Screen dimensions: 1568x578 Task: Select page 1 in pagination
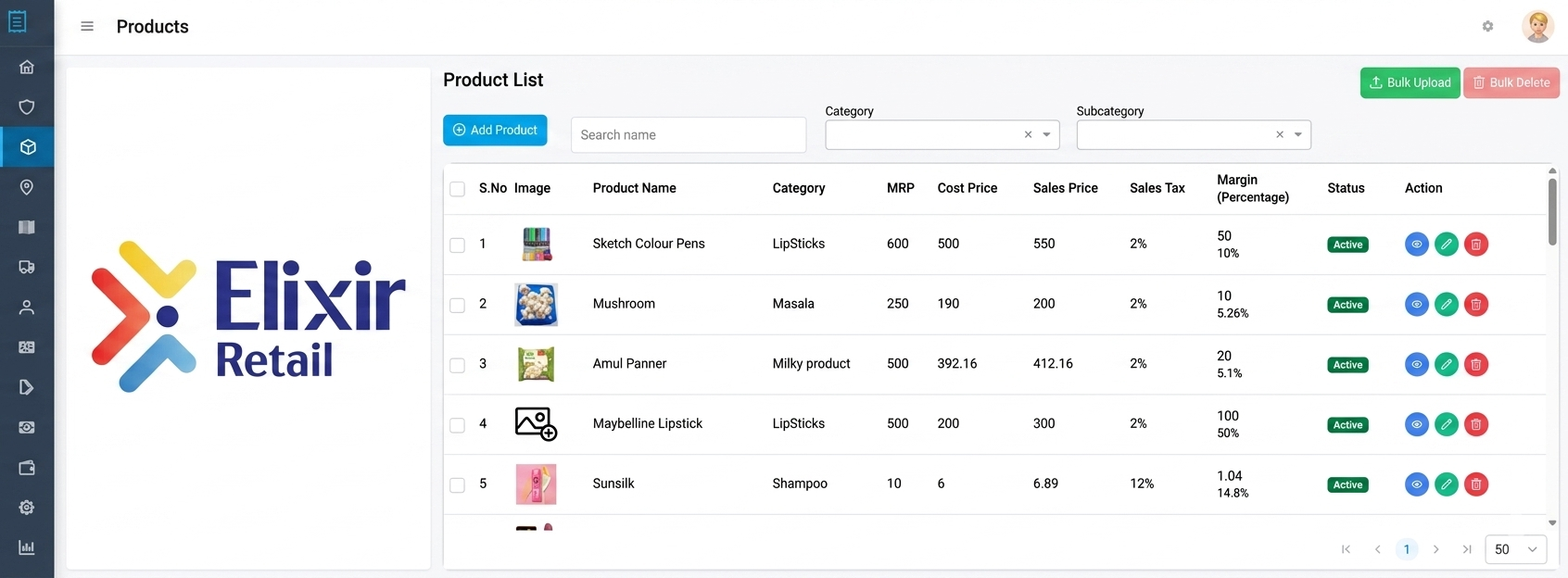pos(1407,549)
